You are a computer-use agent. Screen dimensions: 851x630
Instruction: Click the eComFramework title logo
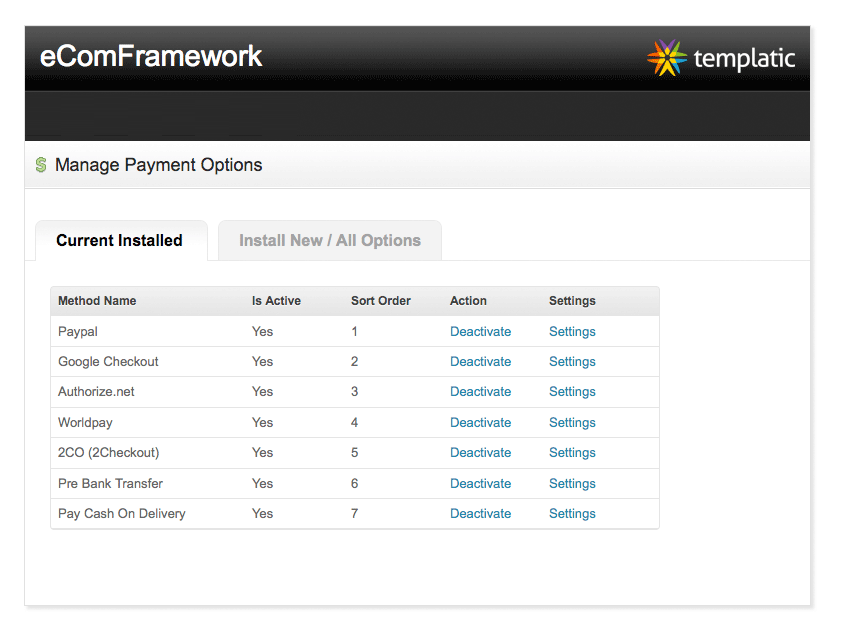click(x=151, y=56)
